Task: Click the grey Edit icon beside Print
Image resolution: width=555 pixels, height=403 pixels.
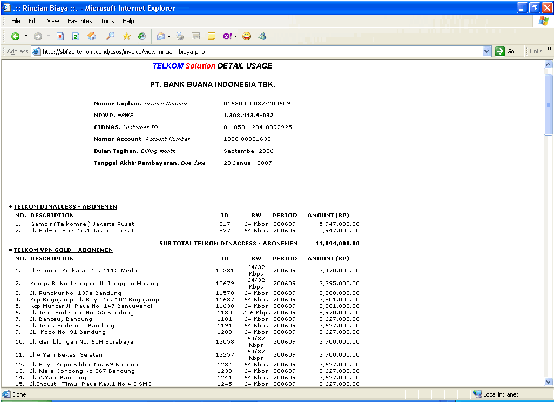Action: pyautogui.click(x=196, y=36)
